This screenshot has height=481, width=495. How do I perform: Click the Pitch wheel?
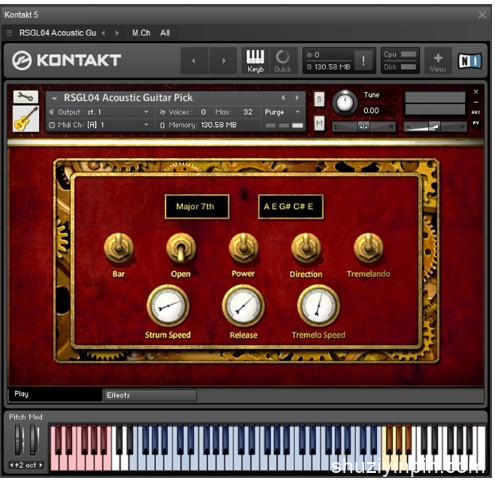[x=19, y=440]
